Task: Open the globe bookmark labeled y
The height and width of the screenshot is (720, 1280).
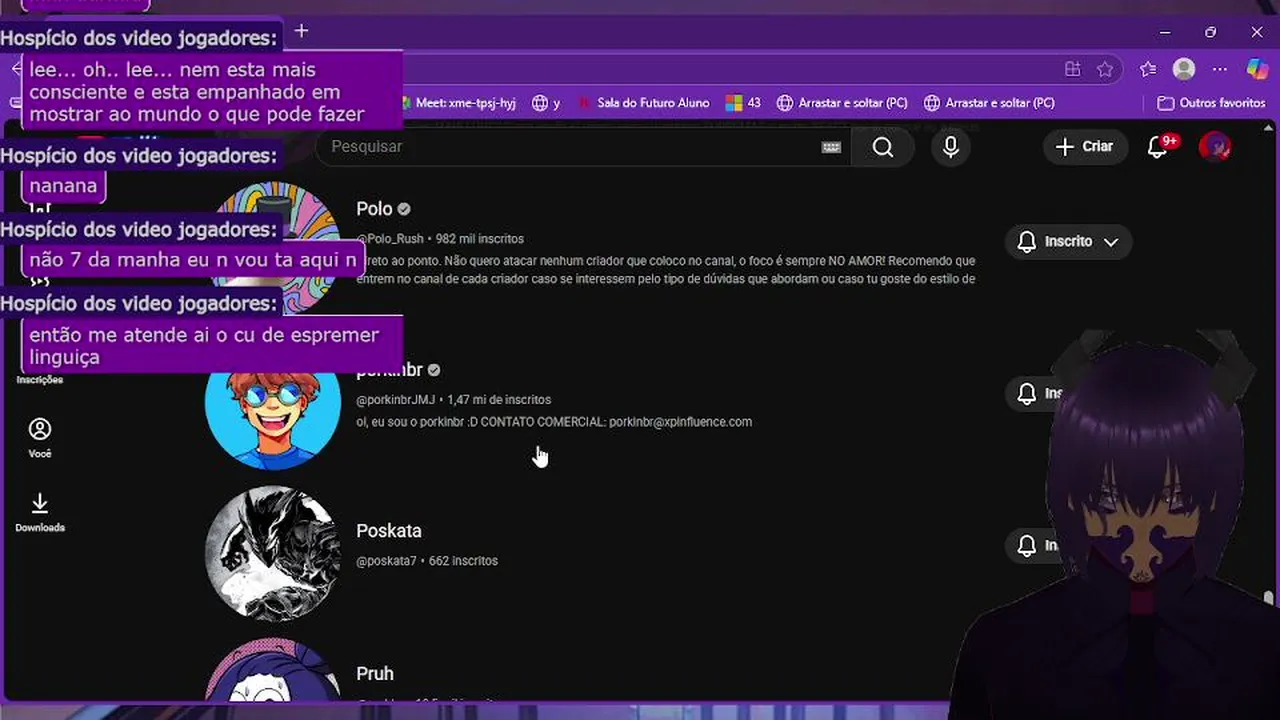Action: pos(546,103)
